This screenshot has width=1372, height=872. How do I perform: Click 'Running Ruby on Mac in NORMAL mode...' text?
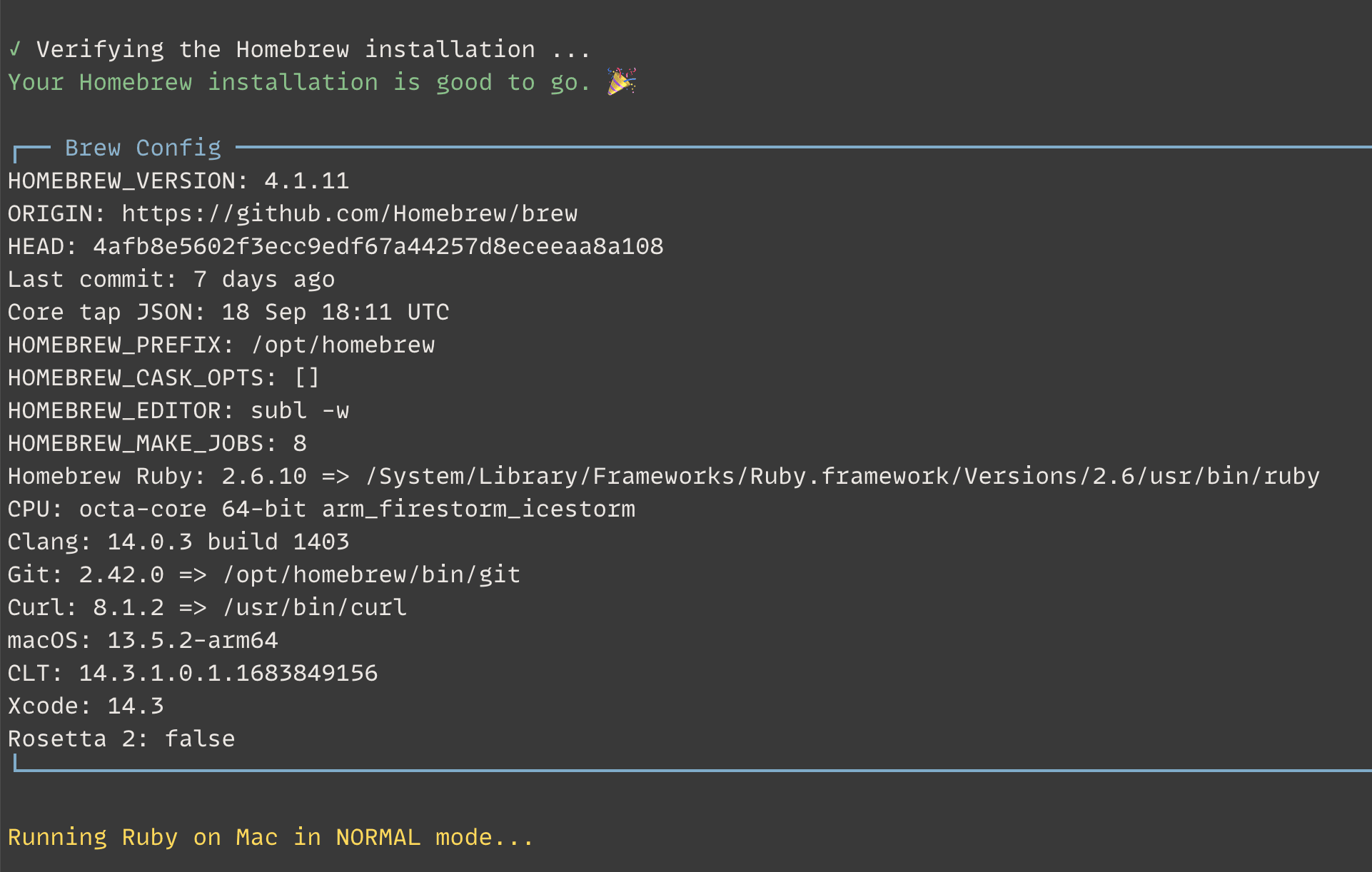pos(271,837)
